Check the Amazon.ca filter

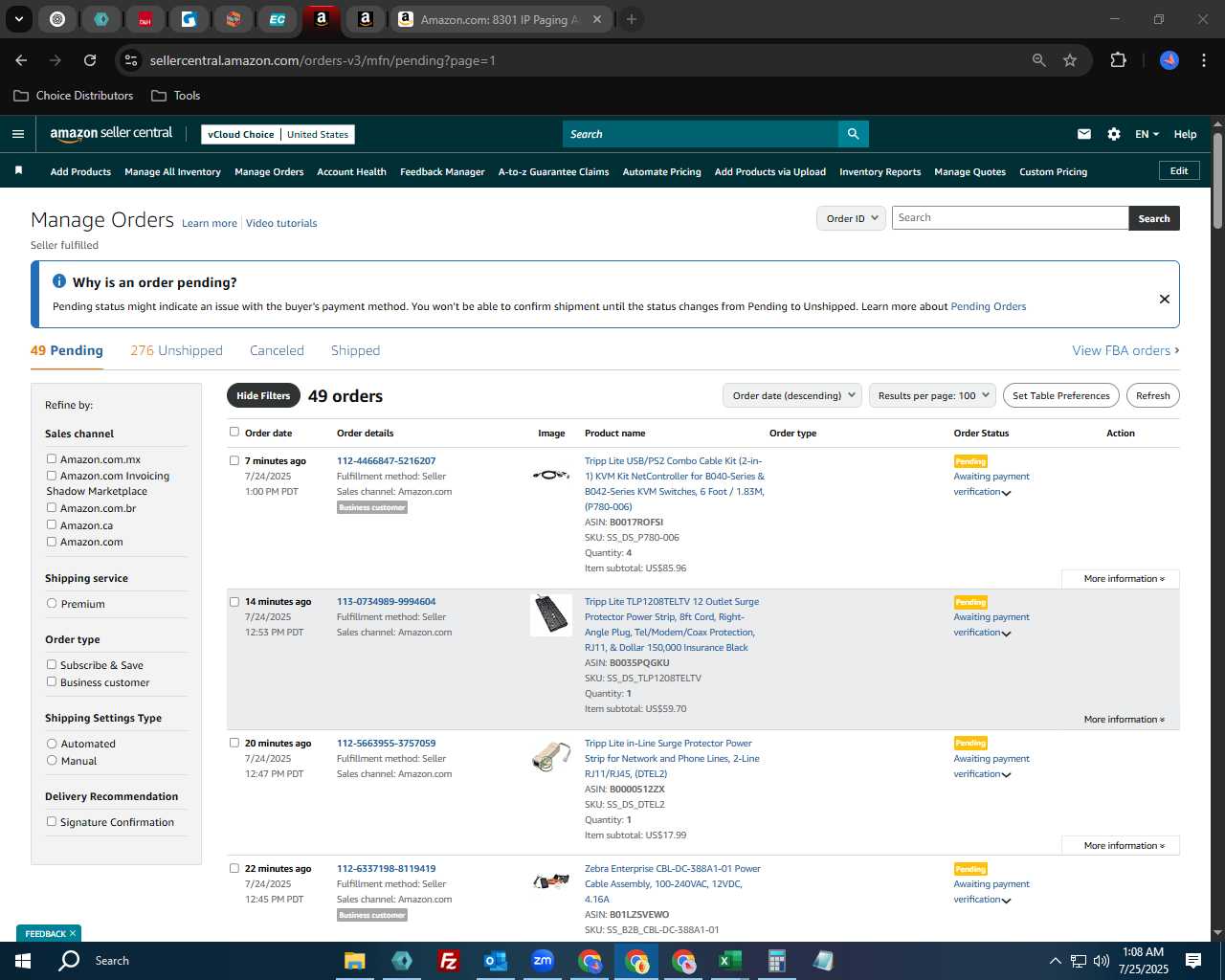(x=52, y=524)
